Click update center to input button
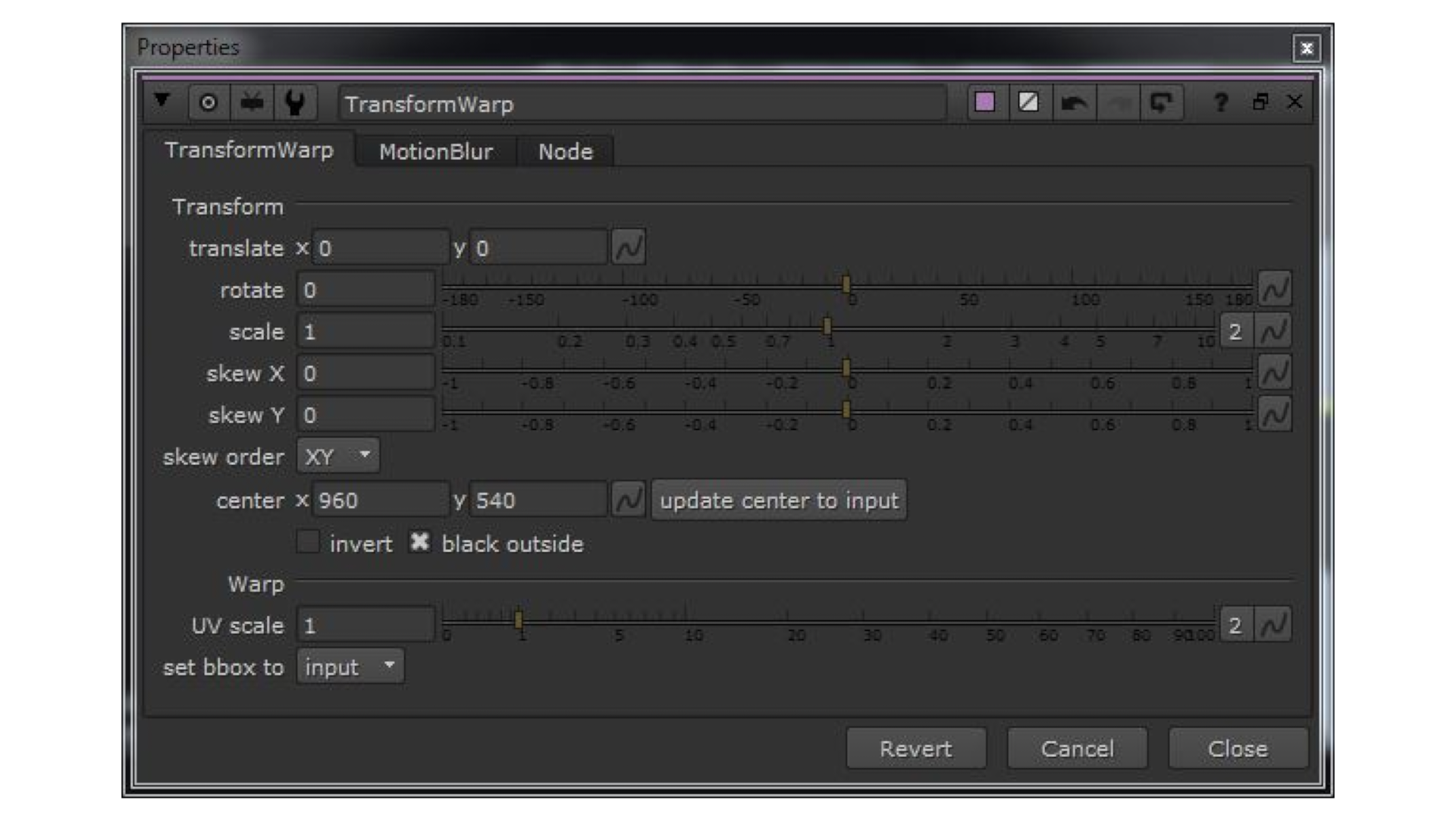Screen dimensions: 1456x819 pos(778,500)
